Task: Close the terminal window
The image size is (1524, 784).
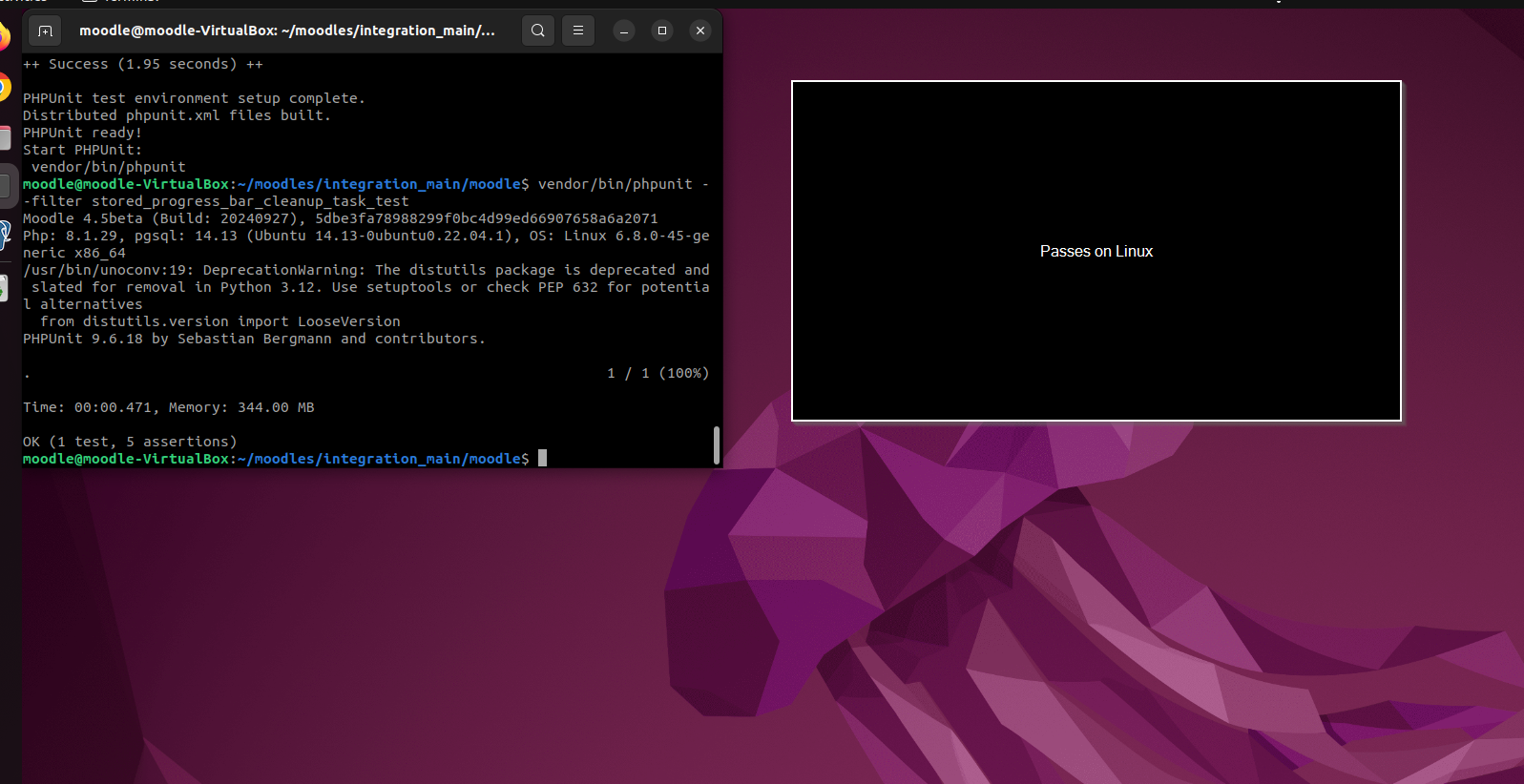Action: tap(700, 31)
